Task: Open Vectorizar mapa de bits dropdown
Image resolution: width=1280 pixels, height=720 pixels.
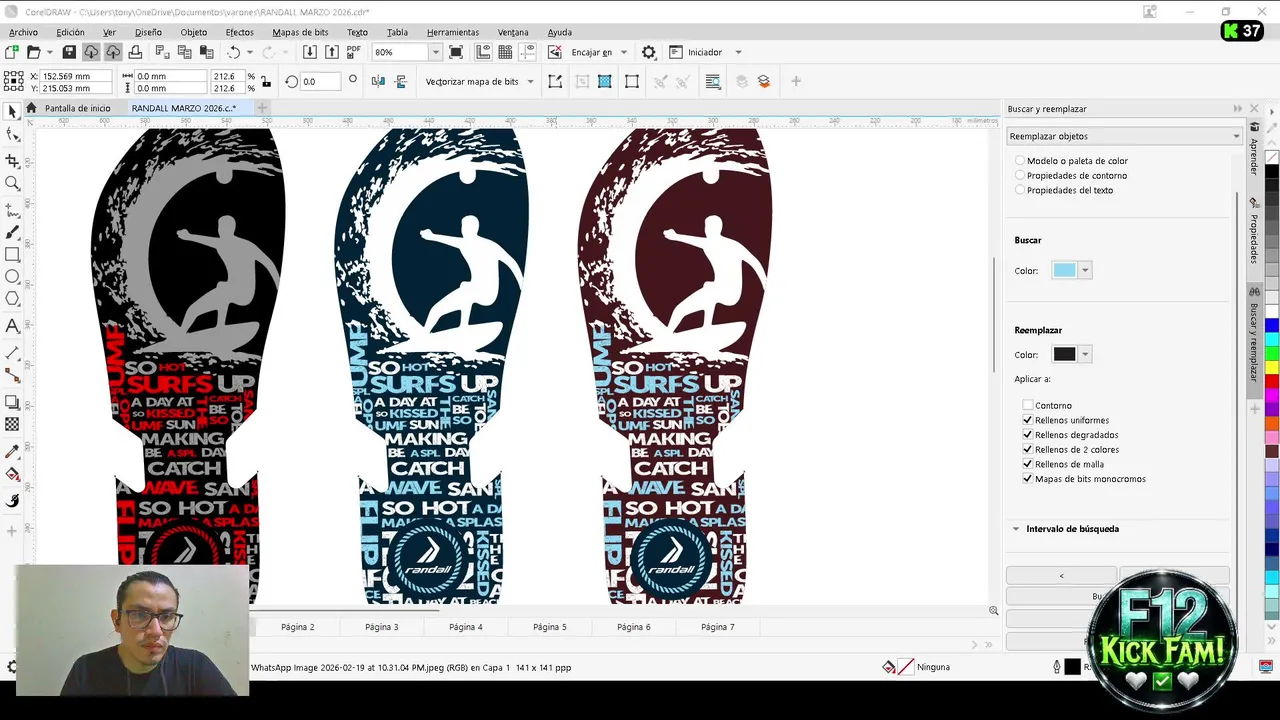Action: pyautogui.click(x=530, y=81)
